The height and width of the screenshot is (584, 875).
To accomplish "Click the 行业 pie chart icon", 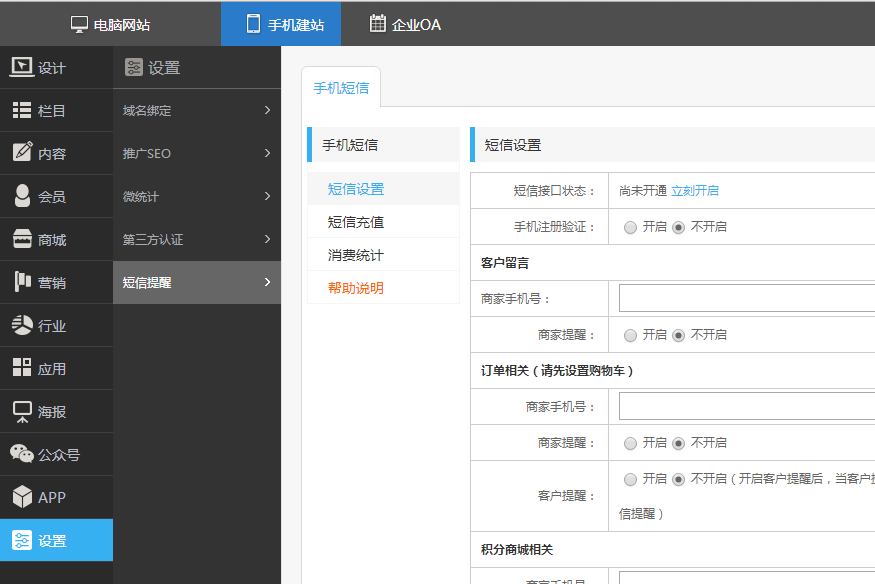I will click(22, 325).
